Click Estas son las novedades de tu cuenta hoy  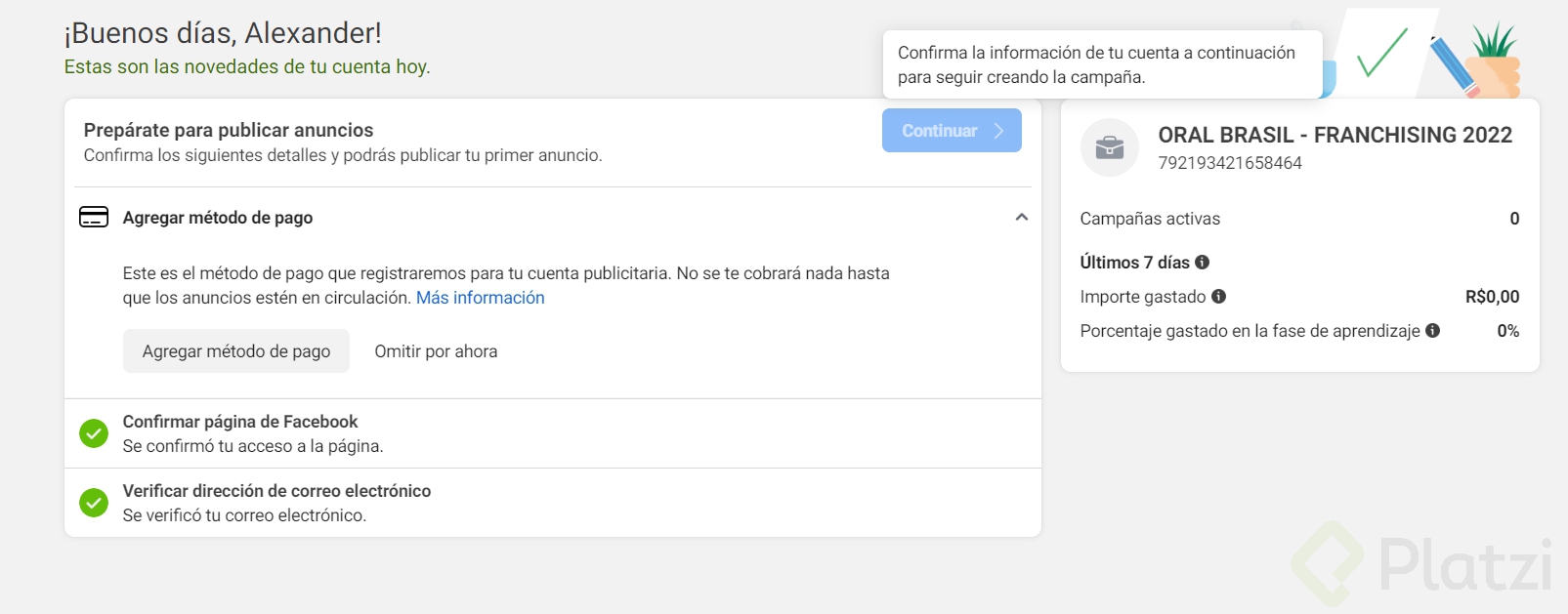tap(247, 66)
